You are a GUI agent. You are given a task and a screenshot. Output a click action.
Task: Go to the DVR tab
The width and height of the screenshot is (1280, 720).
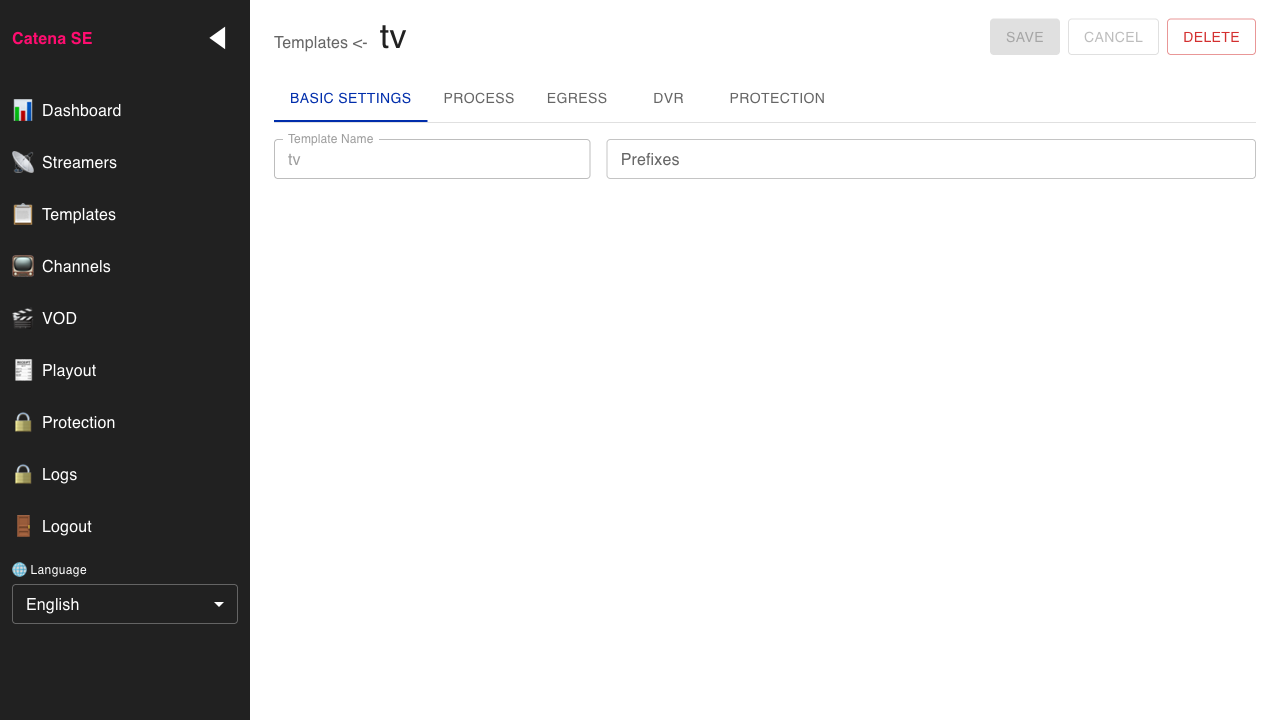click(x=668, y=98)
